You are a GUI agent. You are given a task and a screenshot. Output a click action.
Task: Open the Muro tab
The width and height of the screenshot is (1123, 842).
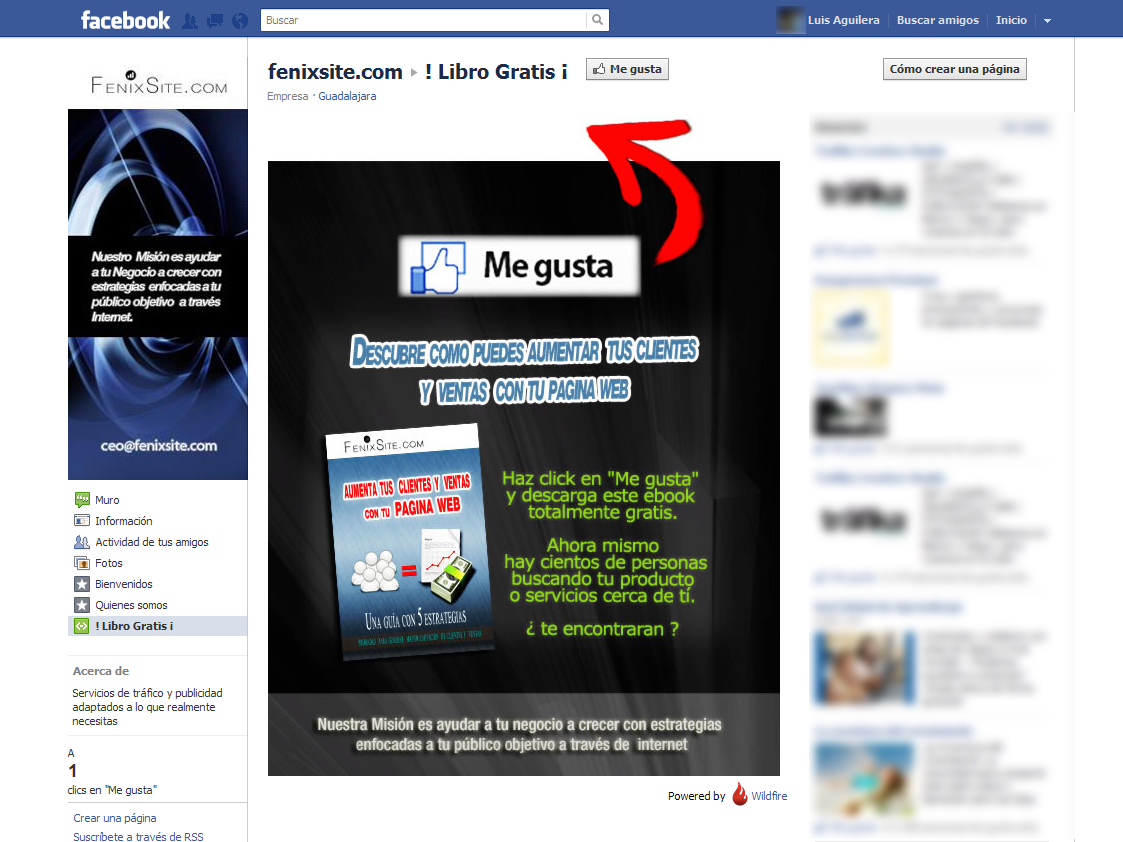(x=107, y=500)
